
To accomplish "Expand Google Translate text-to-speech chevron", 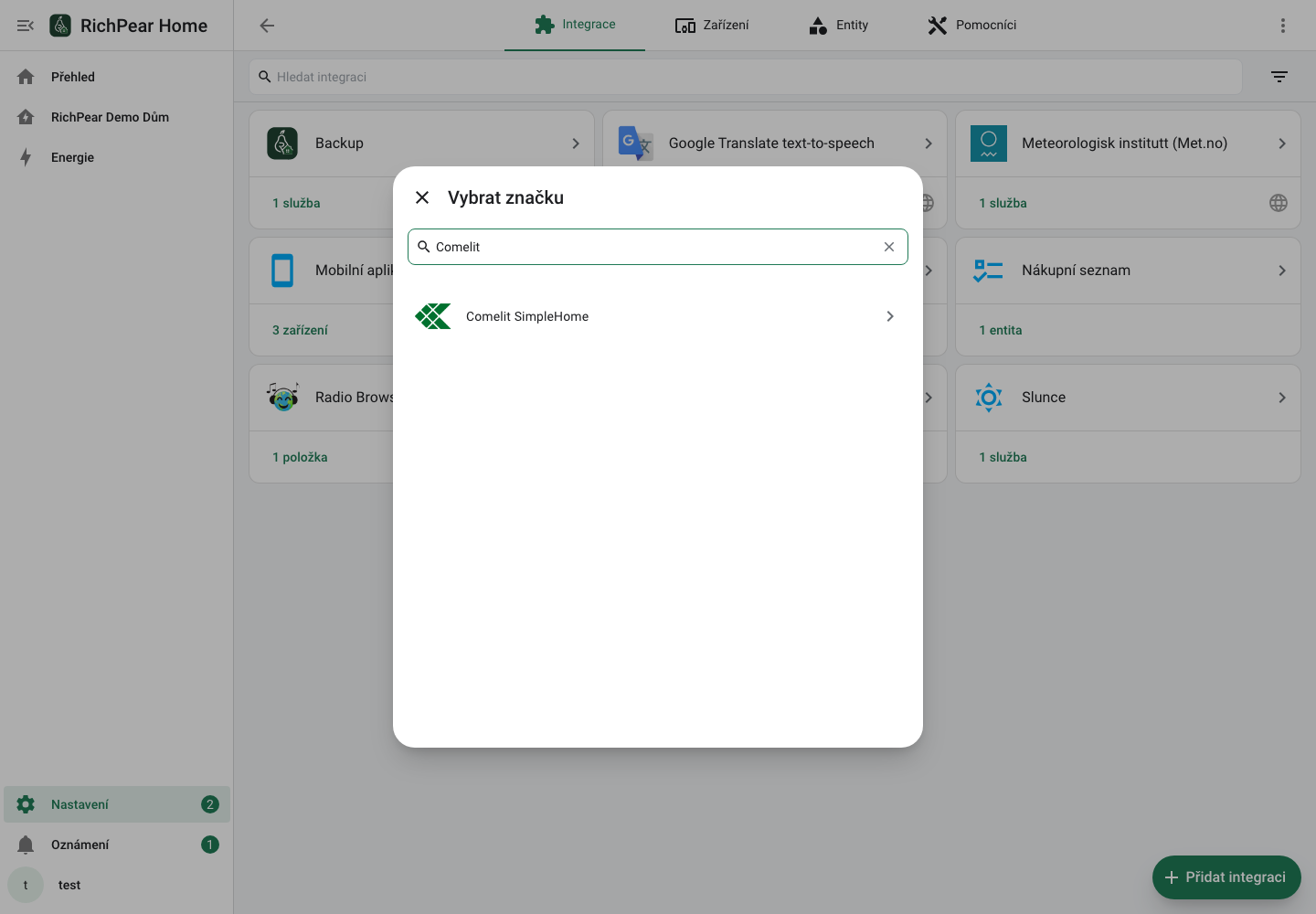I will tap(929, 143).
